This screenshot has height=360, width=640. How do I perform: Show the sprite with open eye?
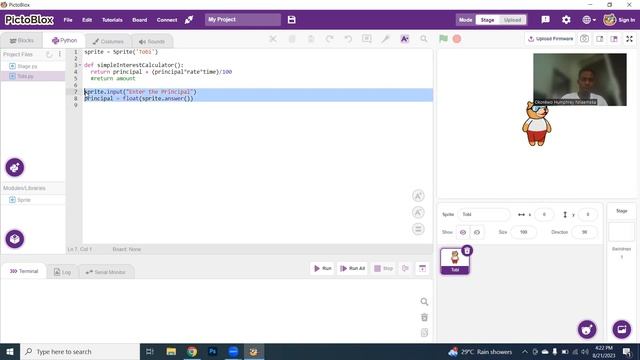(463, 232)
